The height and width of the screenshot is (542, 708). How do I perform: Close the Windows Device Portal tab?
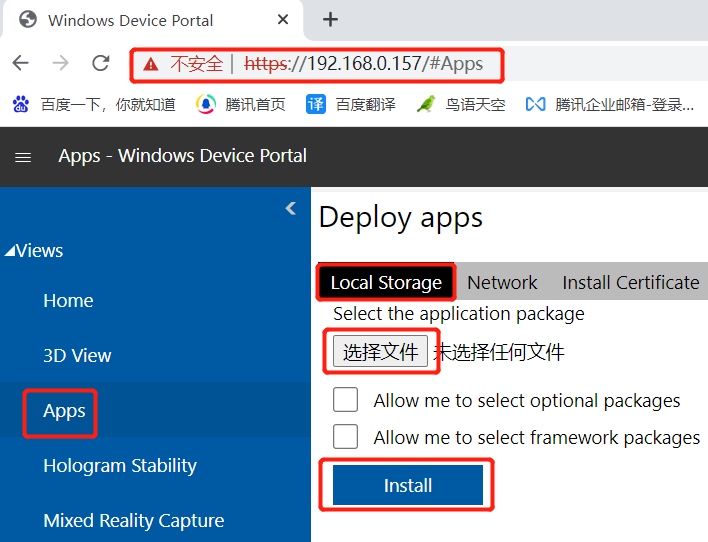click(x=283, y=19)
